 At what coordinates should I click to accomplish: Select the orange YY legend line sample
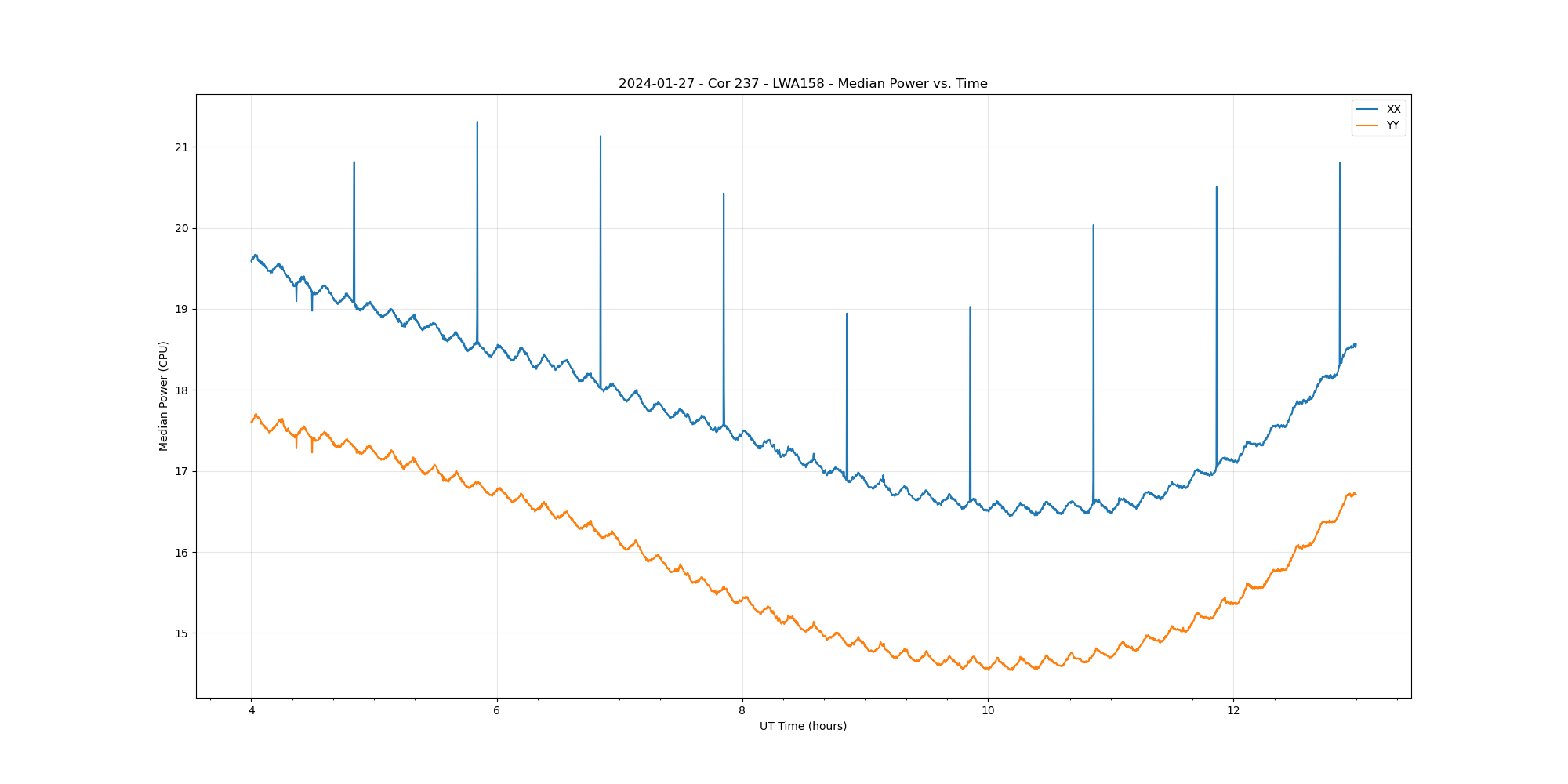[1367, 125]
